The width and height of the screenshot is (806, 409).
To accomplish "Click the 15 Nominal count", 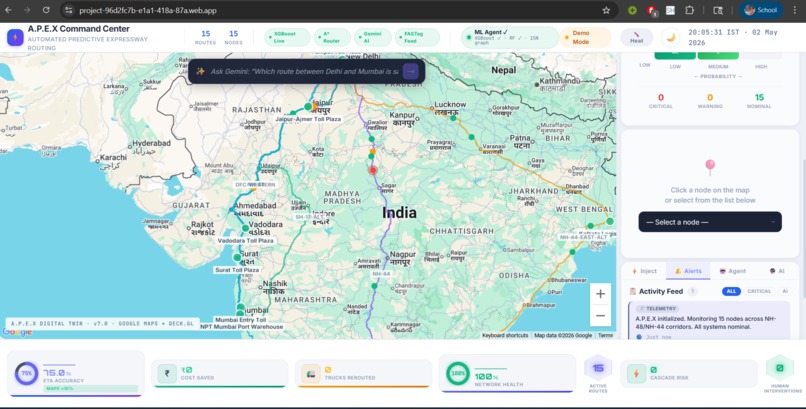I will pos(759,98).
